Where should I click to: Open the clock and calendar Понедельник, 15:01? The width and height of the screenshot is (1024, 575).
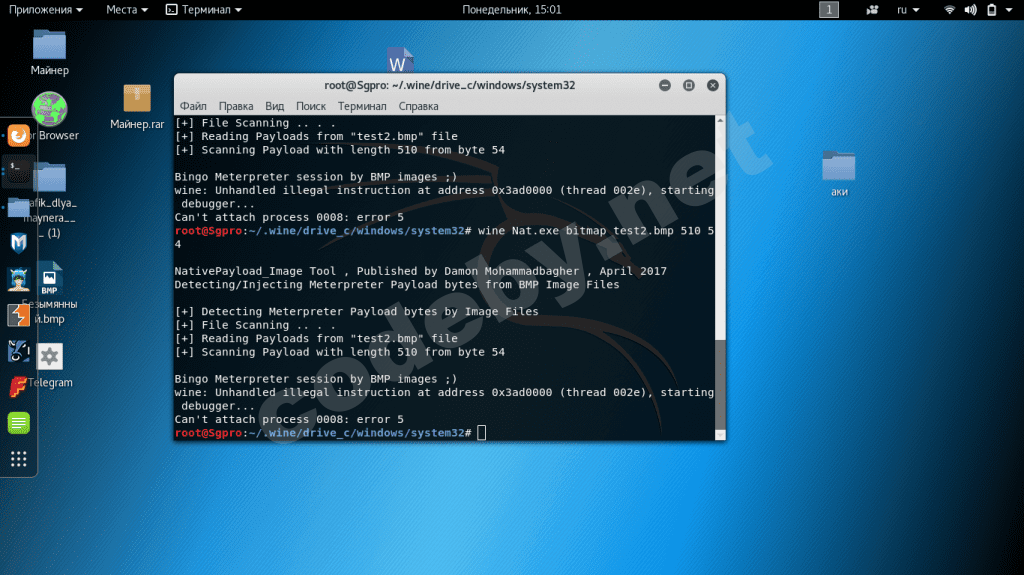(511, 10)
